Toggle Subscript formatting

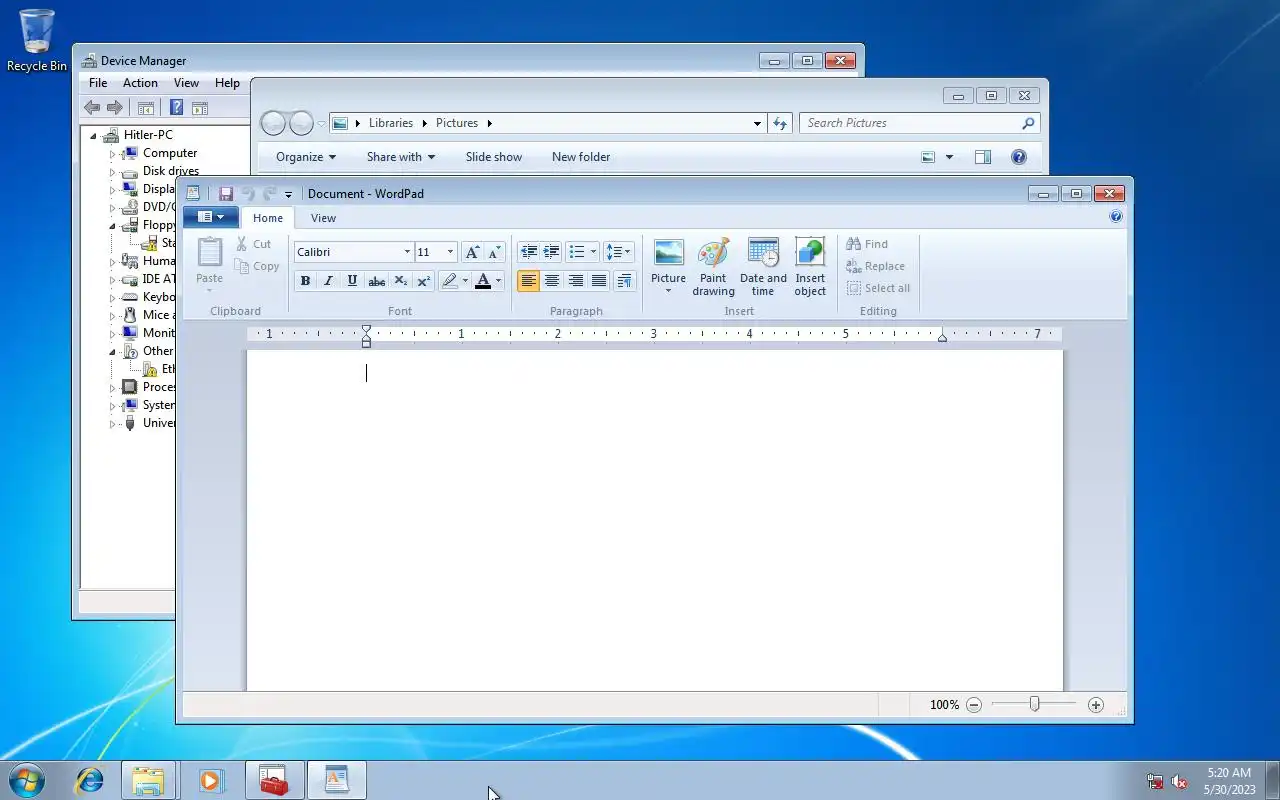coord(400,281)
